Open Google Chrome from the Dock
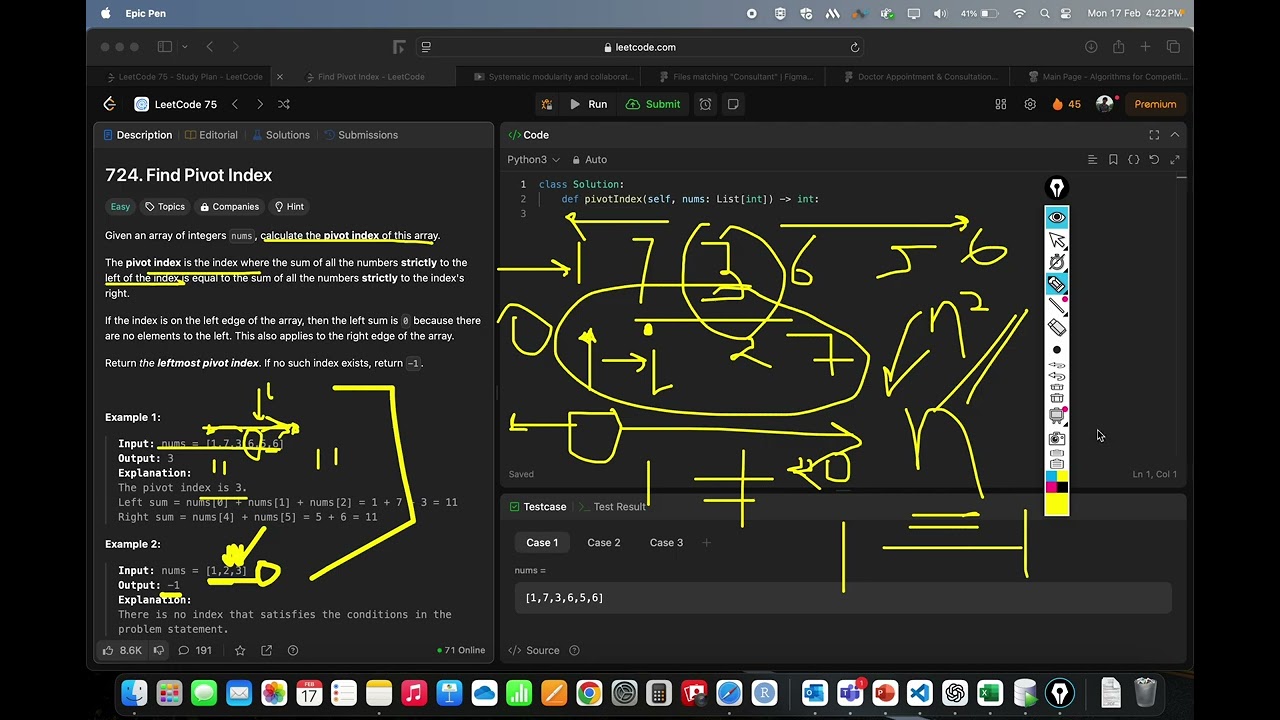This screenshot has height=720, width=1280. tap(589, 693)
